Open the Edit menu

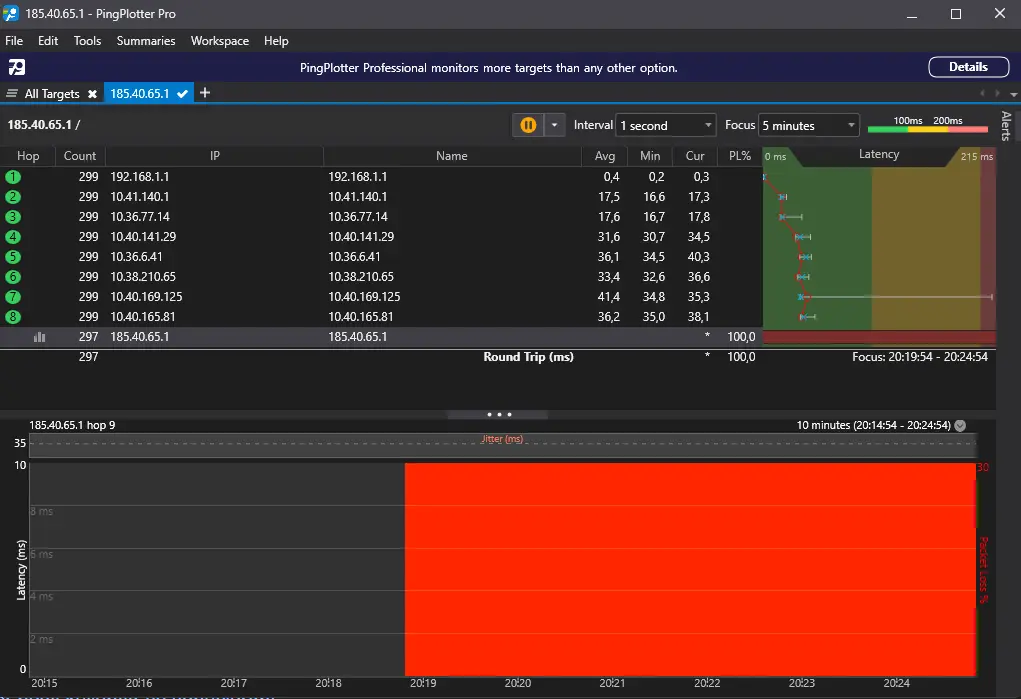point(48,40)
